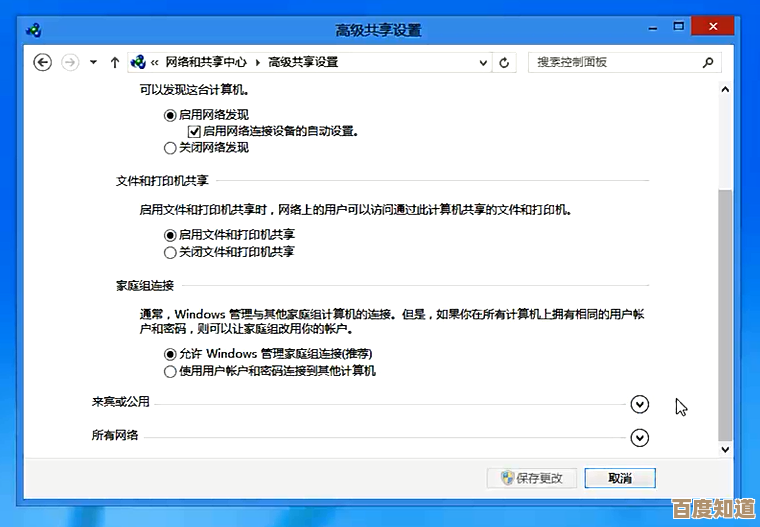Viewport: 760px width, 527px height.
Task: Click the refresh button beside address bar
Action: coord(505,62)
